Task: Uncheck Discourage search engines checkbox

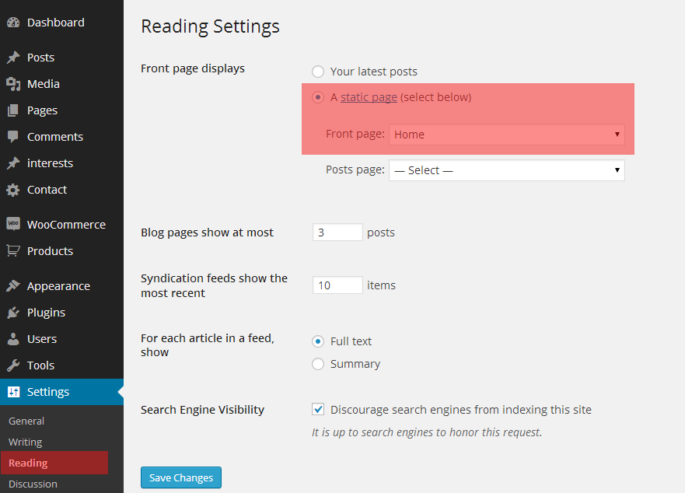Action: click(x=318, y=409)
